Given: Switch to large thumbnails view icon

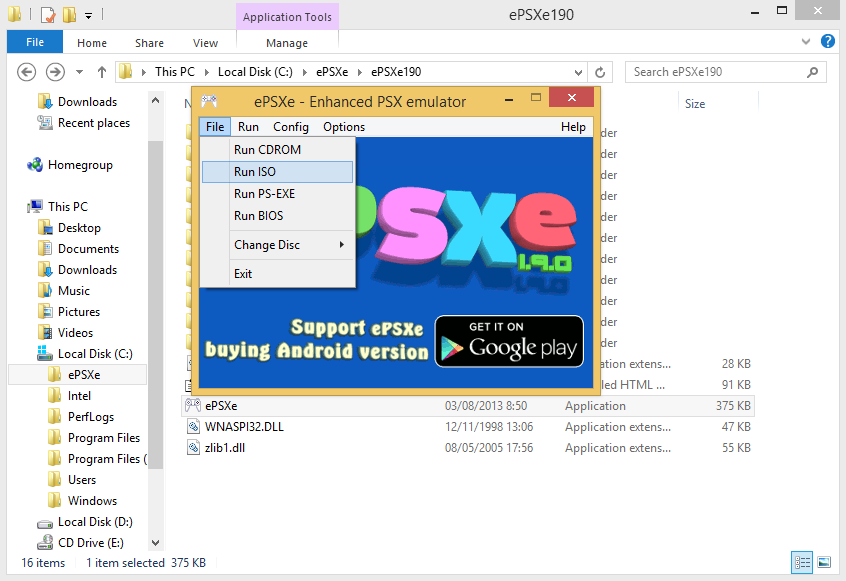Looking at the screenshot, I should click(x=824, y=563).
